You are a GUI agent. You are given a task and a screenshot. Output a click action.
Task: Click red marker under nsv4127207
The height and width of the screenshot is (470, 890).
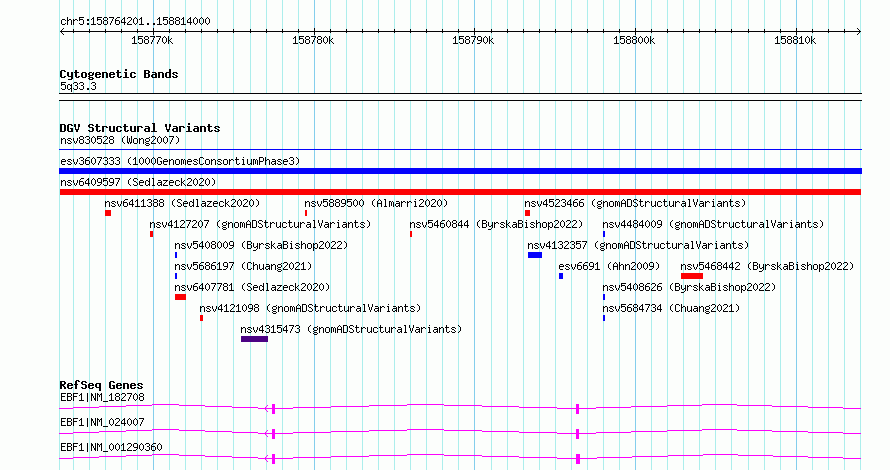tap(152, 234)
